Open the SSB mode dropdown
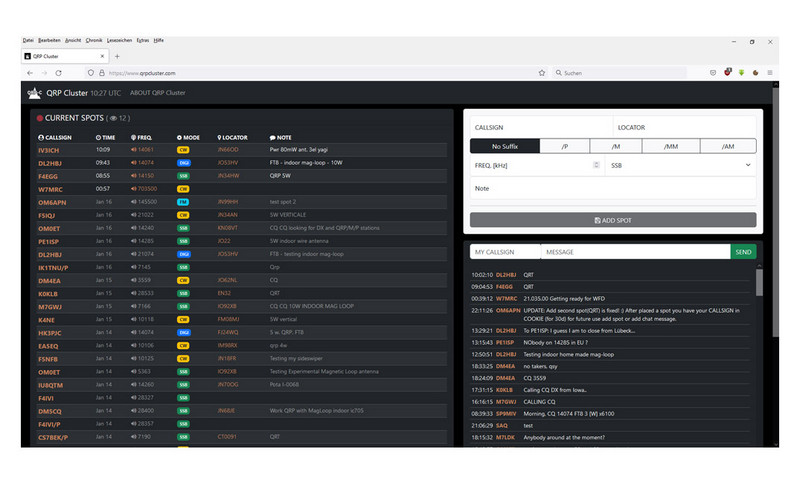Image resolution: width=800 pixels, height=484 pixels. [x=681, y=165]
